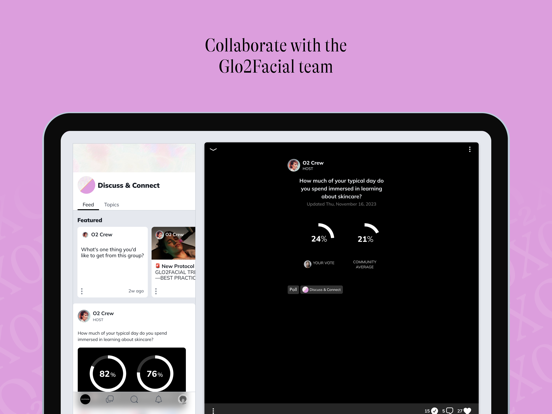Go to the home tab in the bottom bar
The width and height of the screenshot is (552, 414).
pos(85,399)
